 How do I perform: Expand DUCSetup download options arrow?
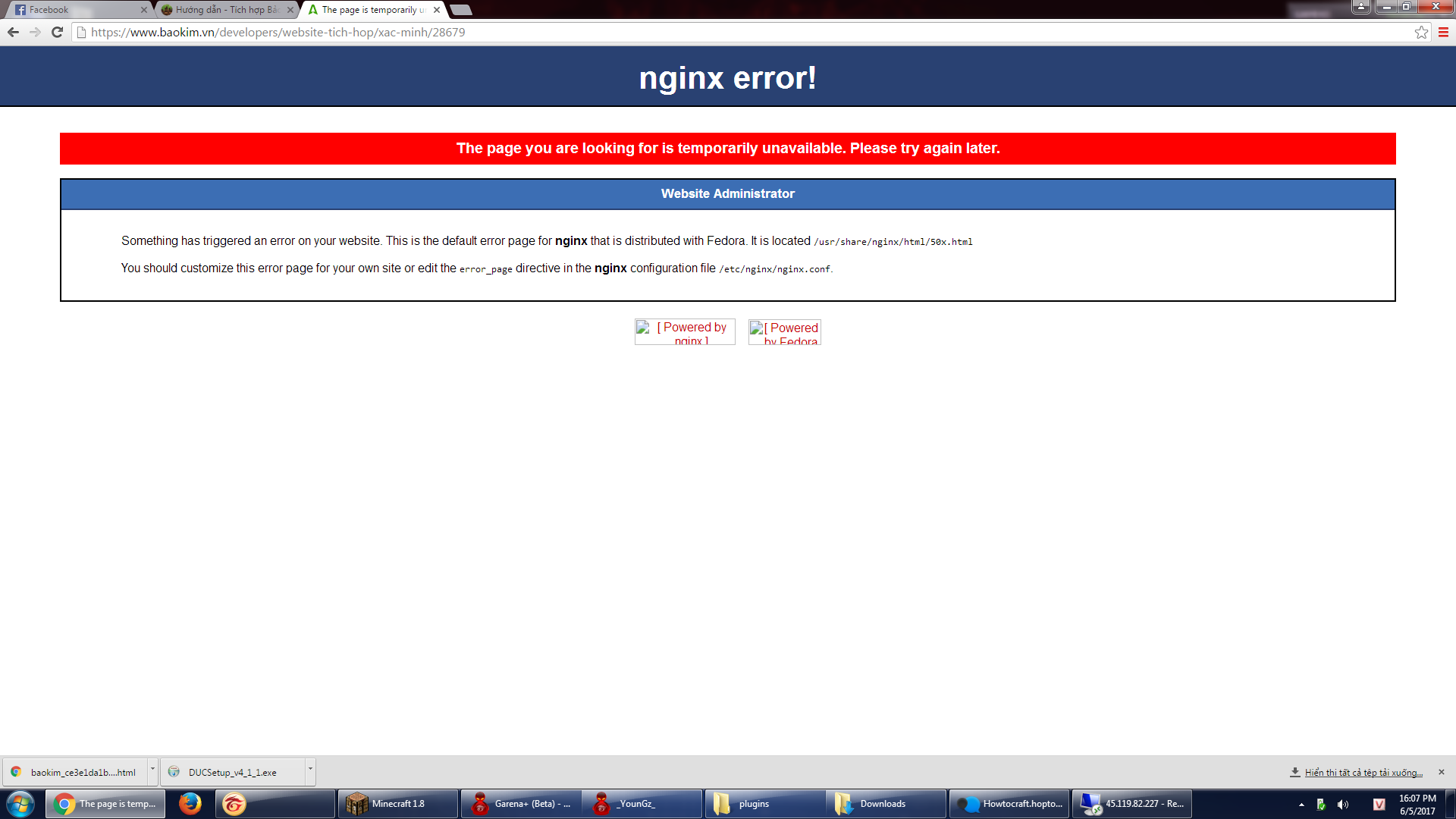(x=310, y=769)
